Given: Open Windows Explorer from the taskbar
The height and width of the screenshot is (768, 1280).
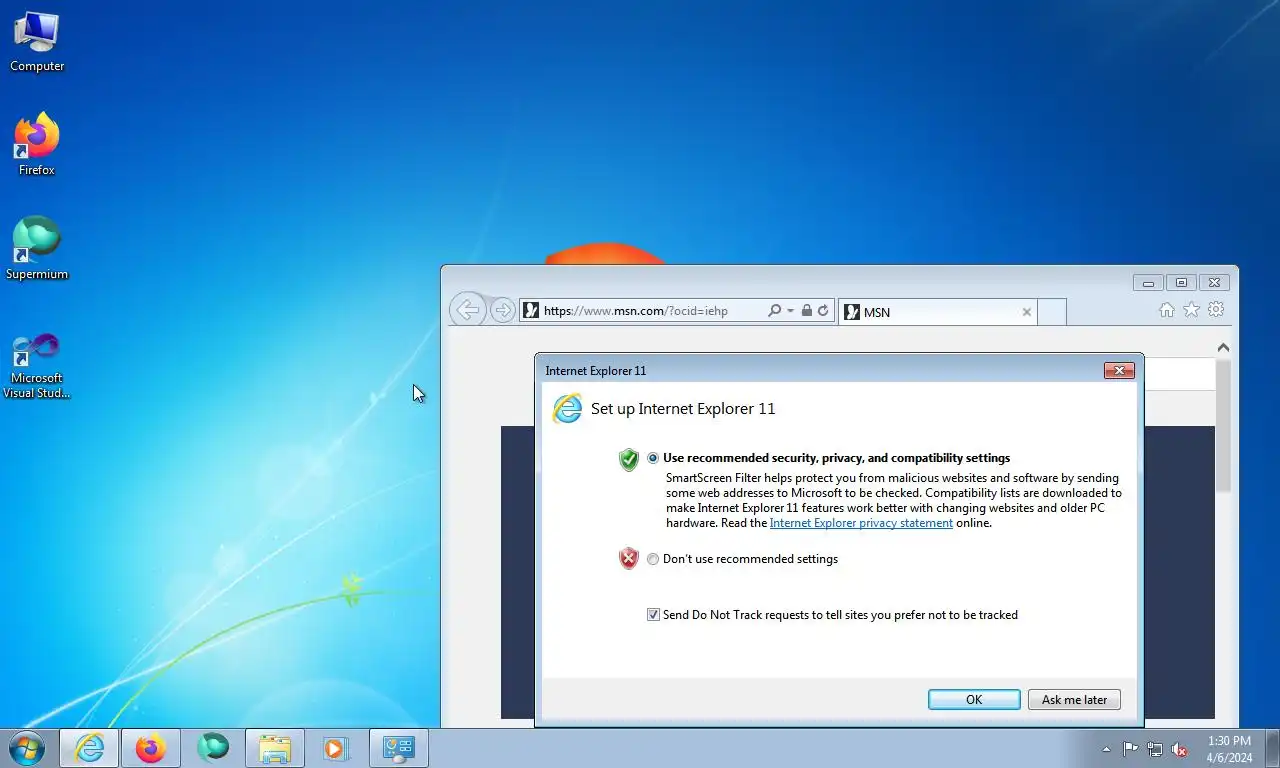Looking at the screenshot, I should (275, 748).
